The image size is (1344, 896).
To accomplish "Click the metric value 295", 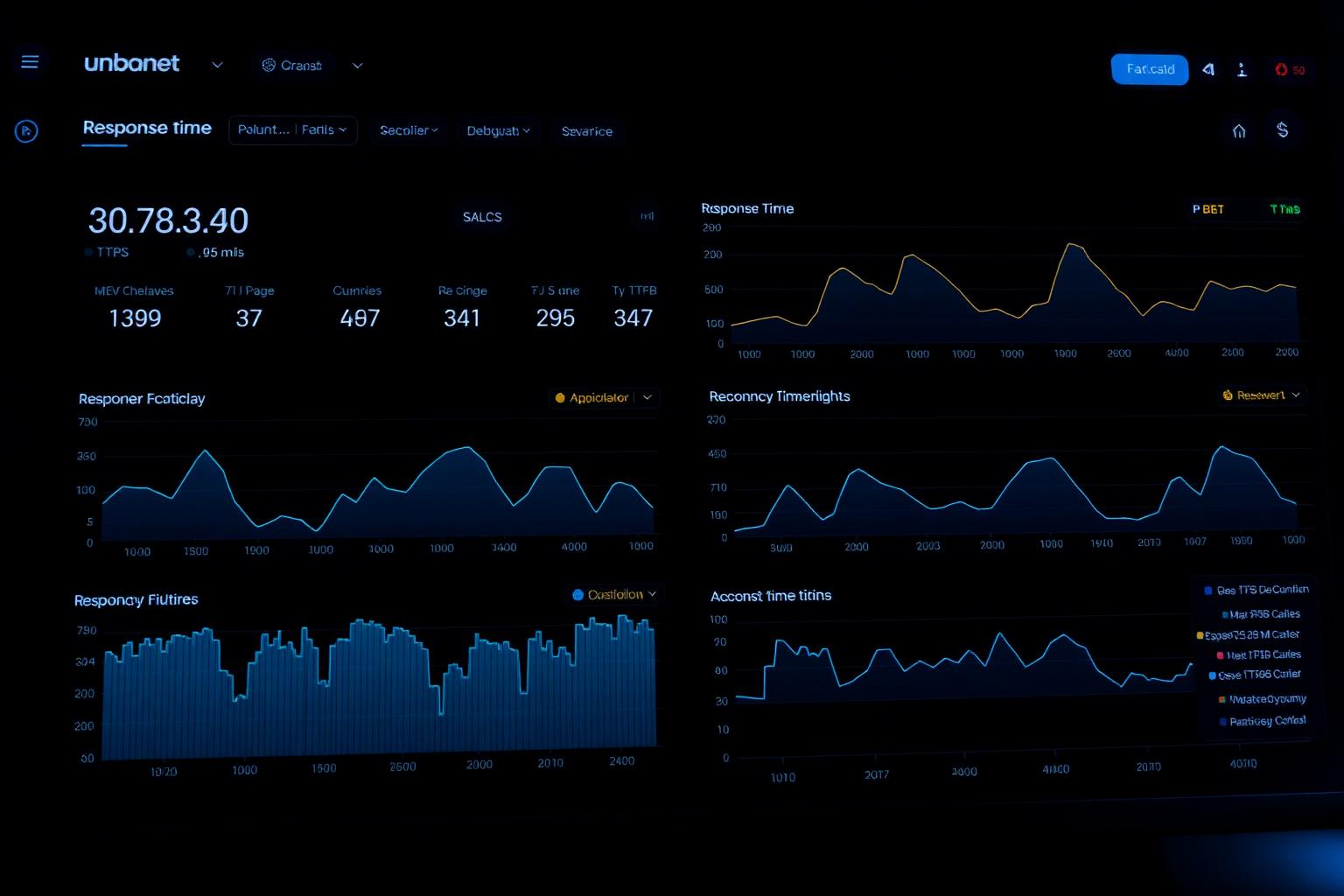I will [x=555, y=318].
